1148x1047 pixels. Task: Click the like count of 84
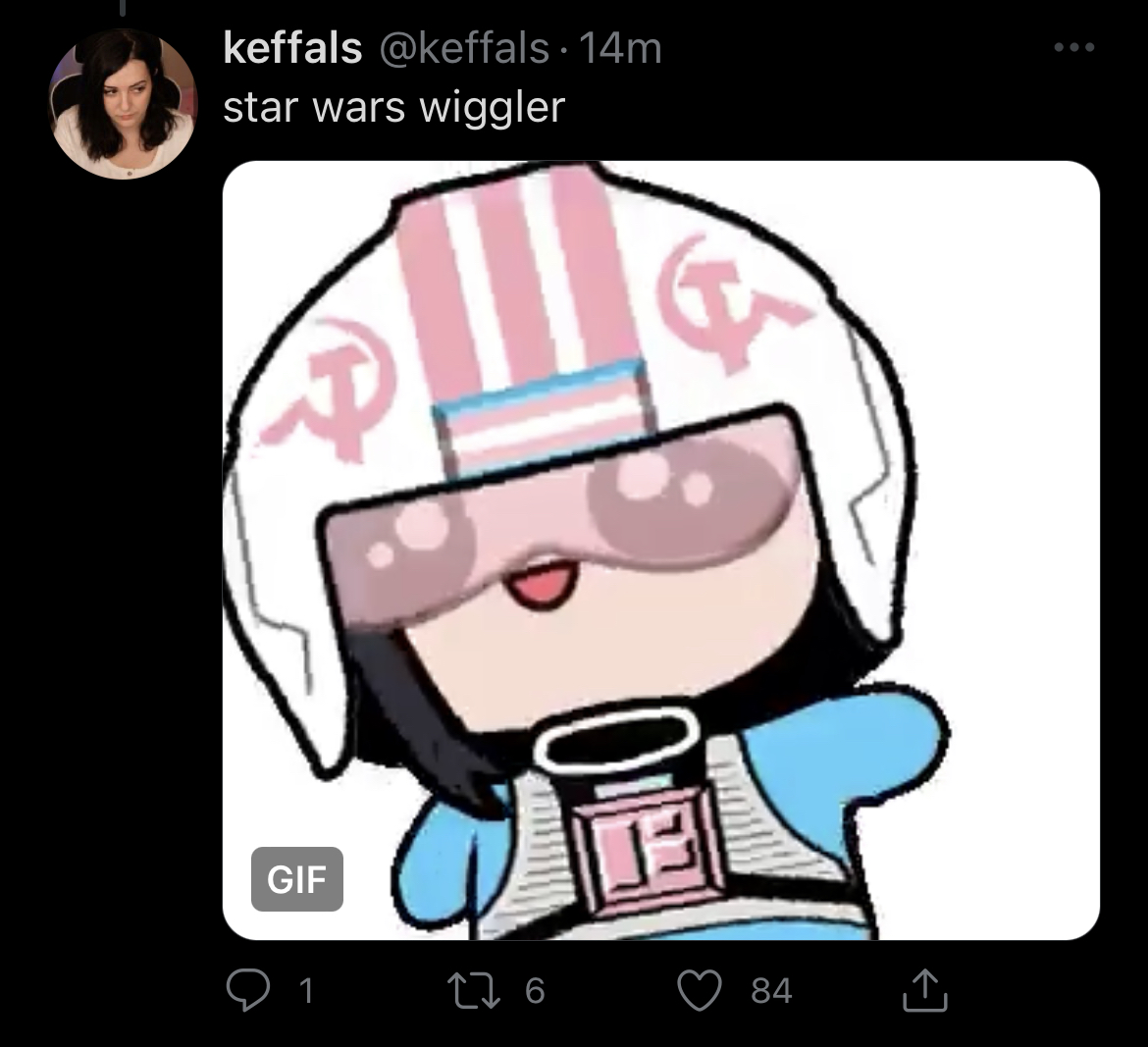point(771,991)
